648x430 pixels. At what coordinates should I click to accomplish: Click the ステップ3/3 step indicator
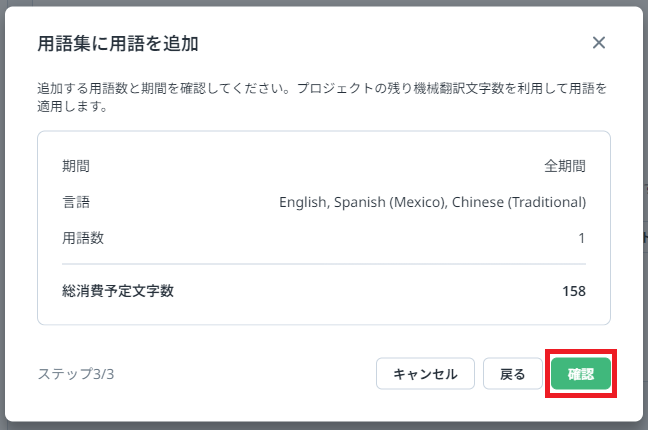coord(76,374)
